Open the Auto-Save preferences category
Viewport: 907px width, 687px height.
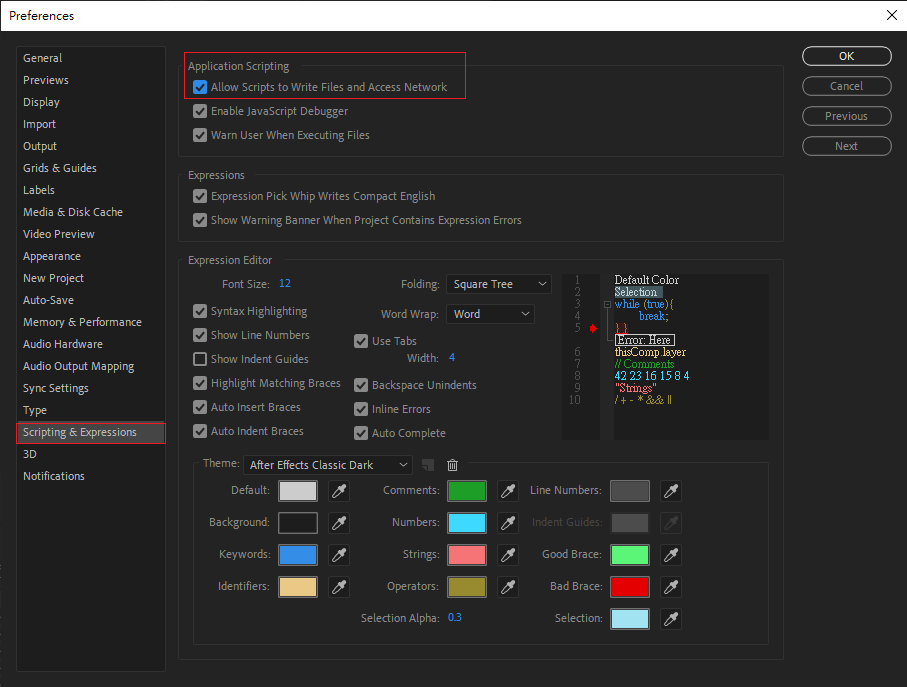click(48, 300)
